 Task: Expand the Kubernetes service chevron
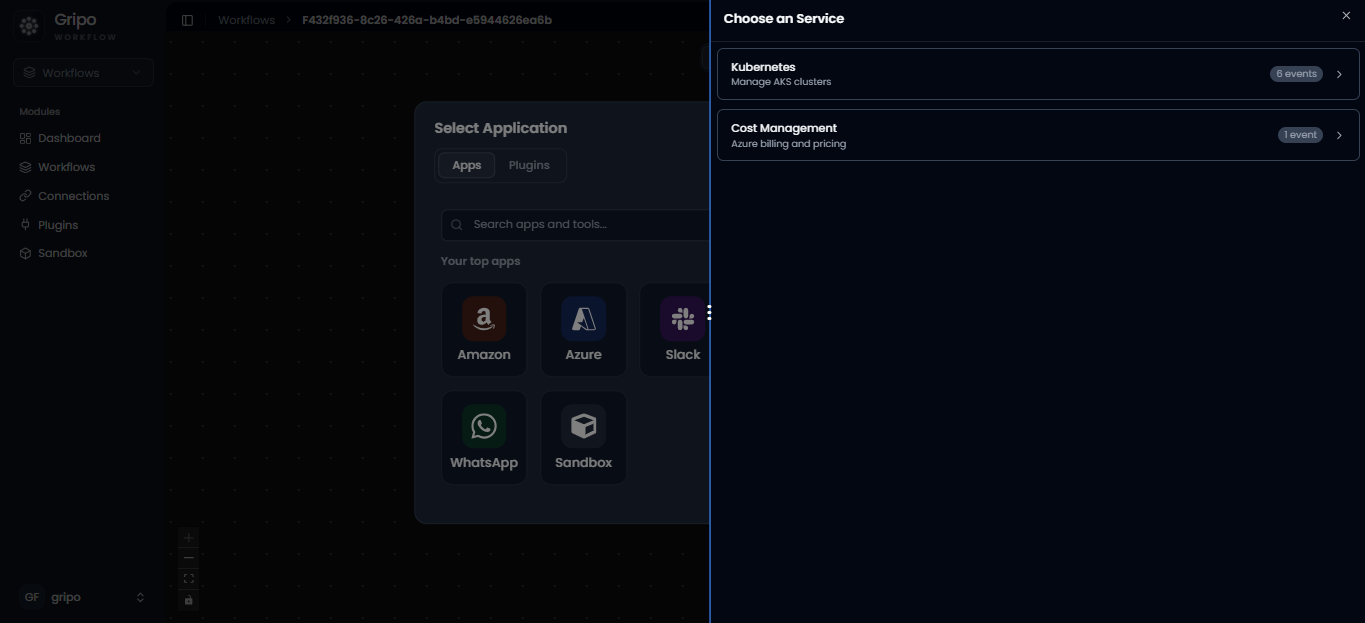click(1339, 74)
